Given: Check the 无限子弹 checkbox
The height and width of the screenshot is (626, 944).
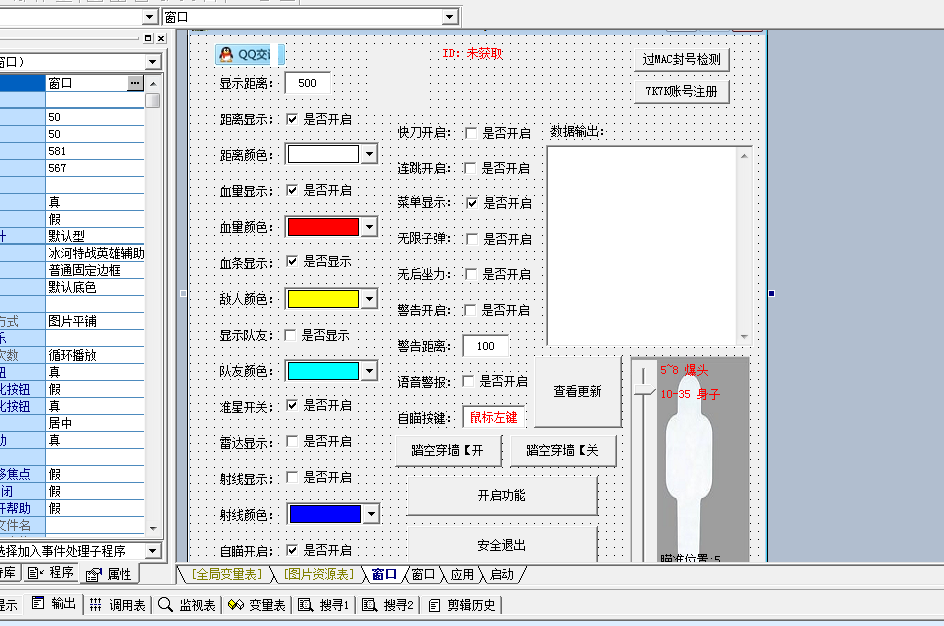Looking at the screenshot, I should click(x=470, y=239).
